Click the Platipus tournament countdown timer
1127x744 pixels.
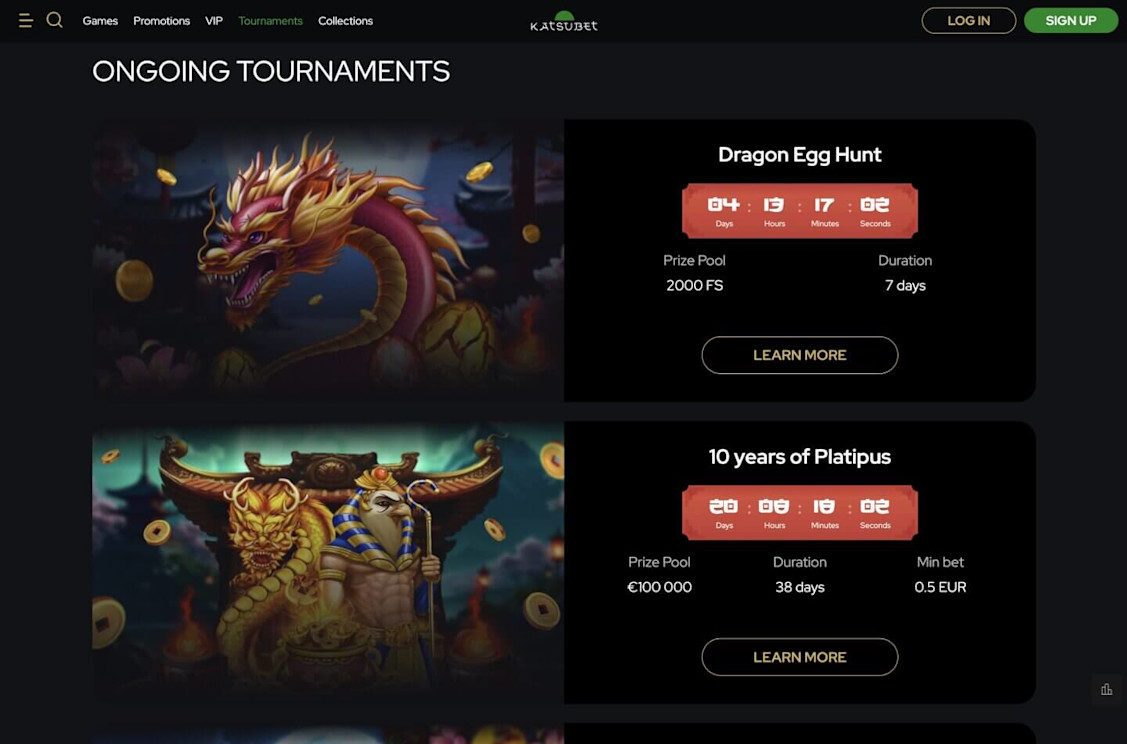tap(799, 513)
